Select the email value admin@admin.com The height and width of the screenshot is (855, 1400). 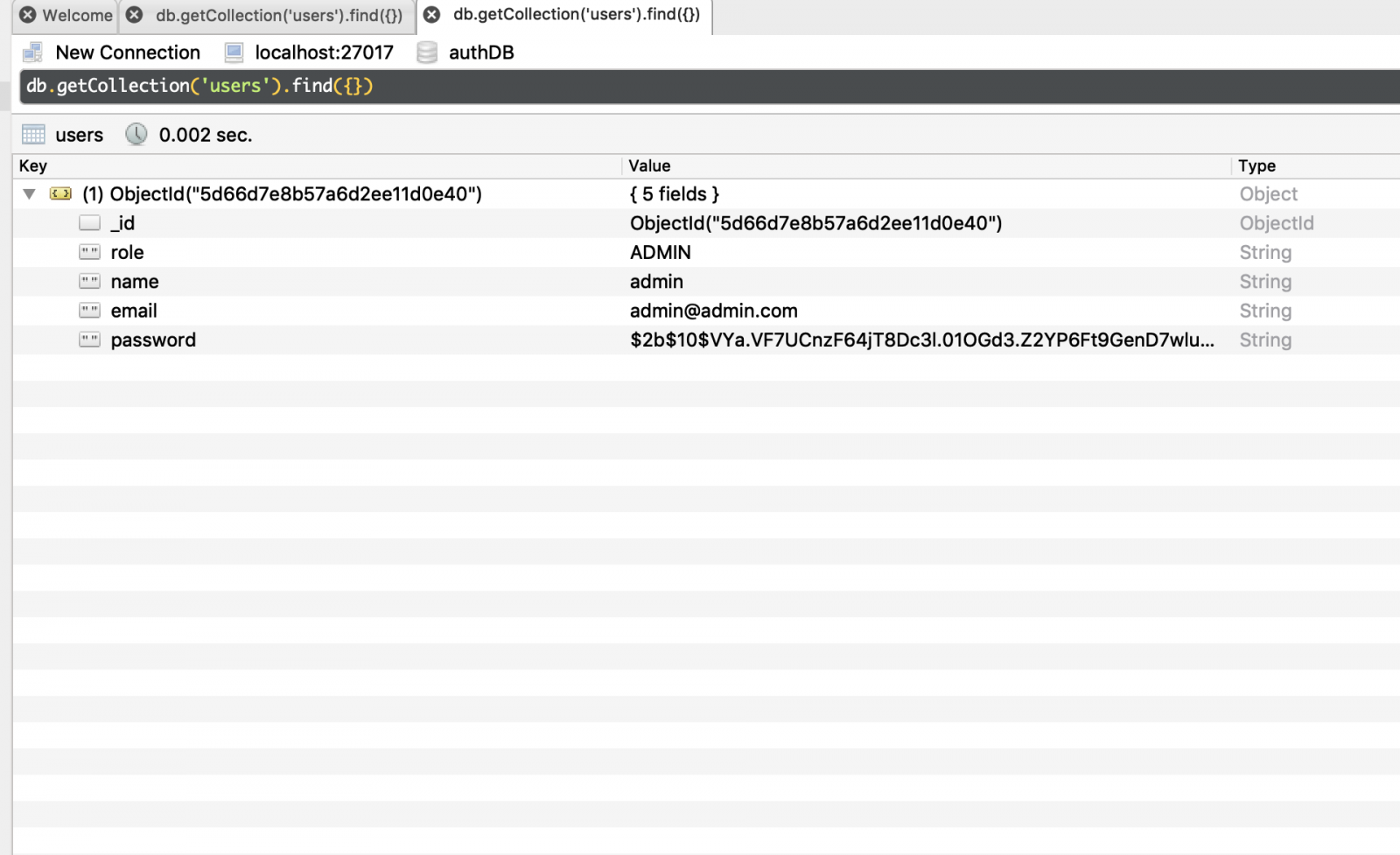713,311
